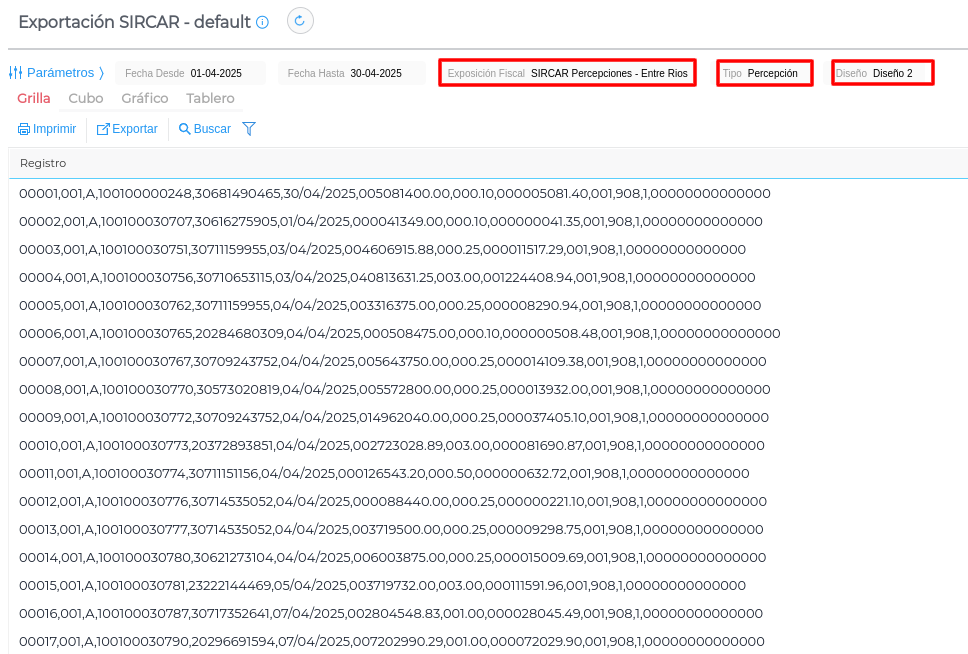Open the Diseño selector
Image resolution: width=968 pixels, height=654 pixels.
(x=882, y=73)
